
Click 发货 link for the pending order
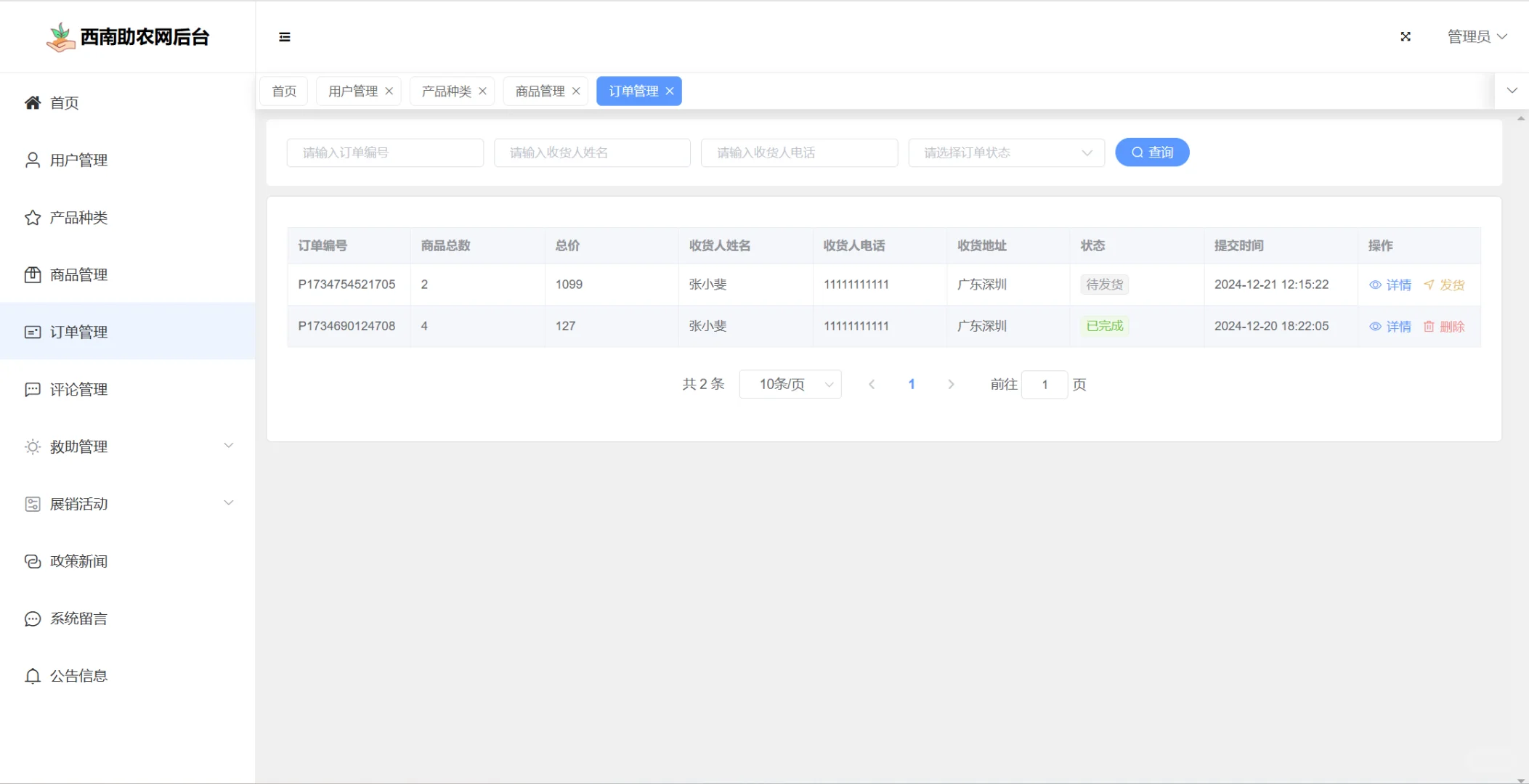[x=1452, y=285]
